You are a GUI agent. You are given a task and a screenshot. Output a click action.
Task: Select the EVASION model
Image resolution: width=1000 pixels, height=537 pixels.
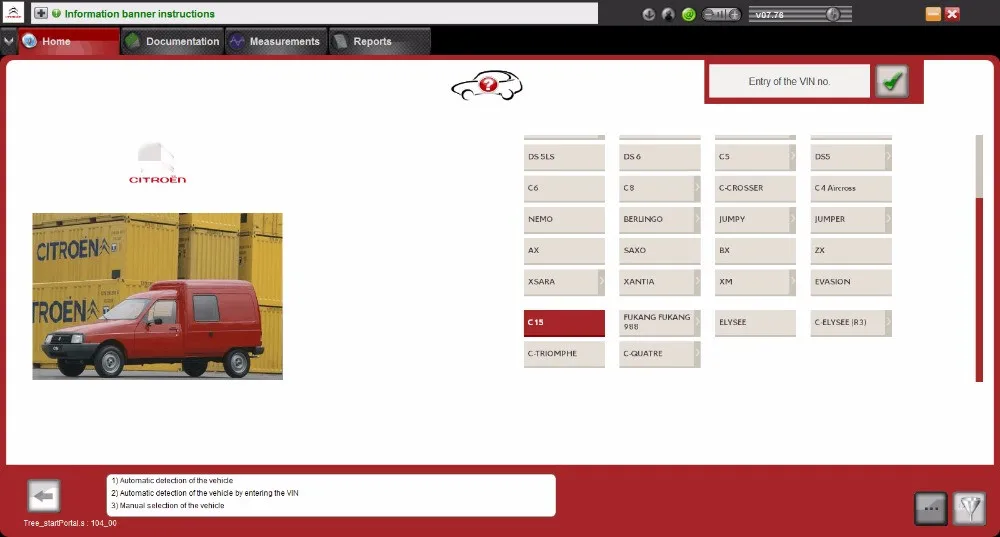click(851, 282)
